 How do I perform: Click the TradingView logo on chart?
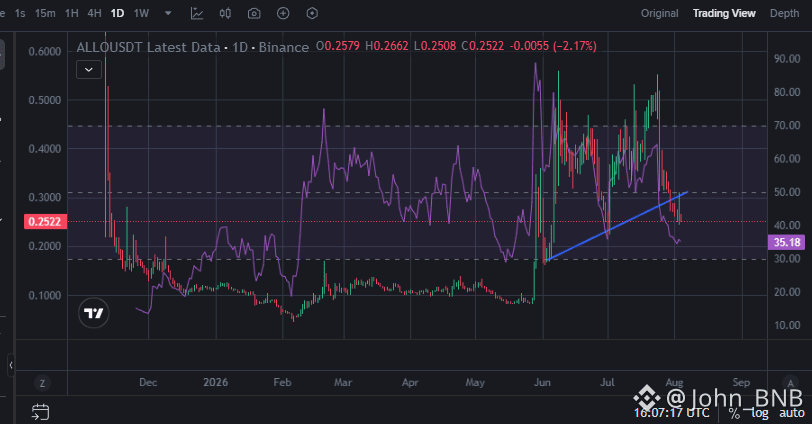pos(94,313)
